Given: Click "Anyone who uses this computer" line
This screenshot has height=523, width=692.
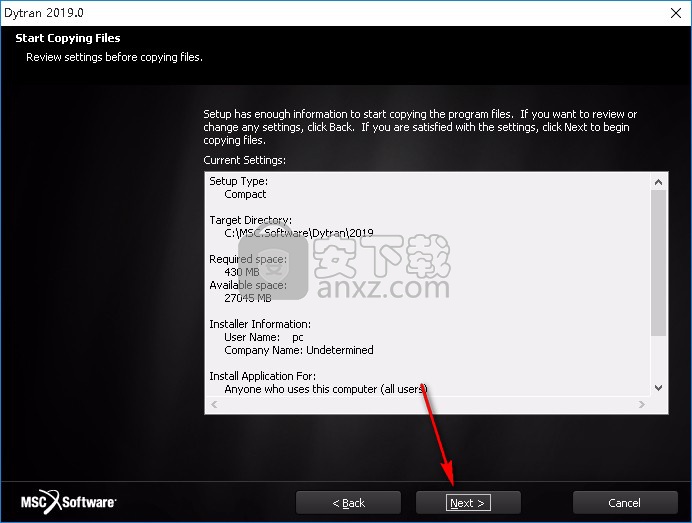Looking at the screenshot, I should 326,389.
